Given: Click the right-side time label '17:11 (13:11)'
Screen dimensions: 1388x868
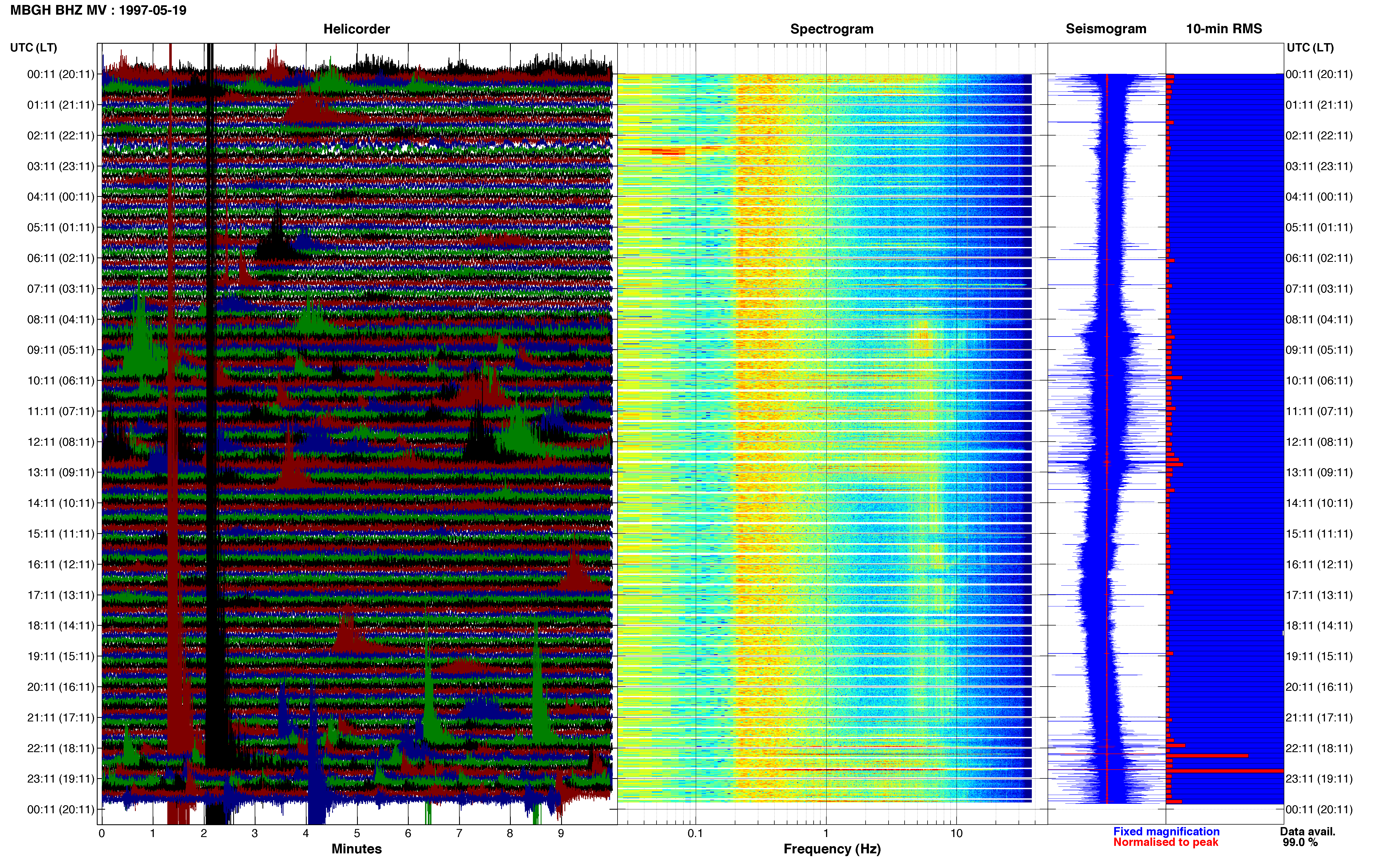Looking at the screenshot, I should pos(1319,595).
